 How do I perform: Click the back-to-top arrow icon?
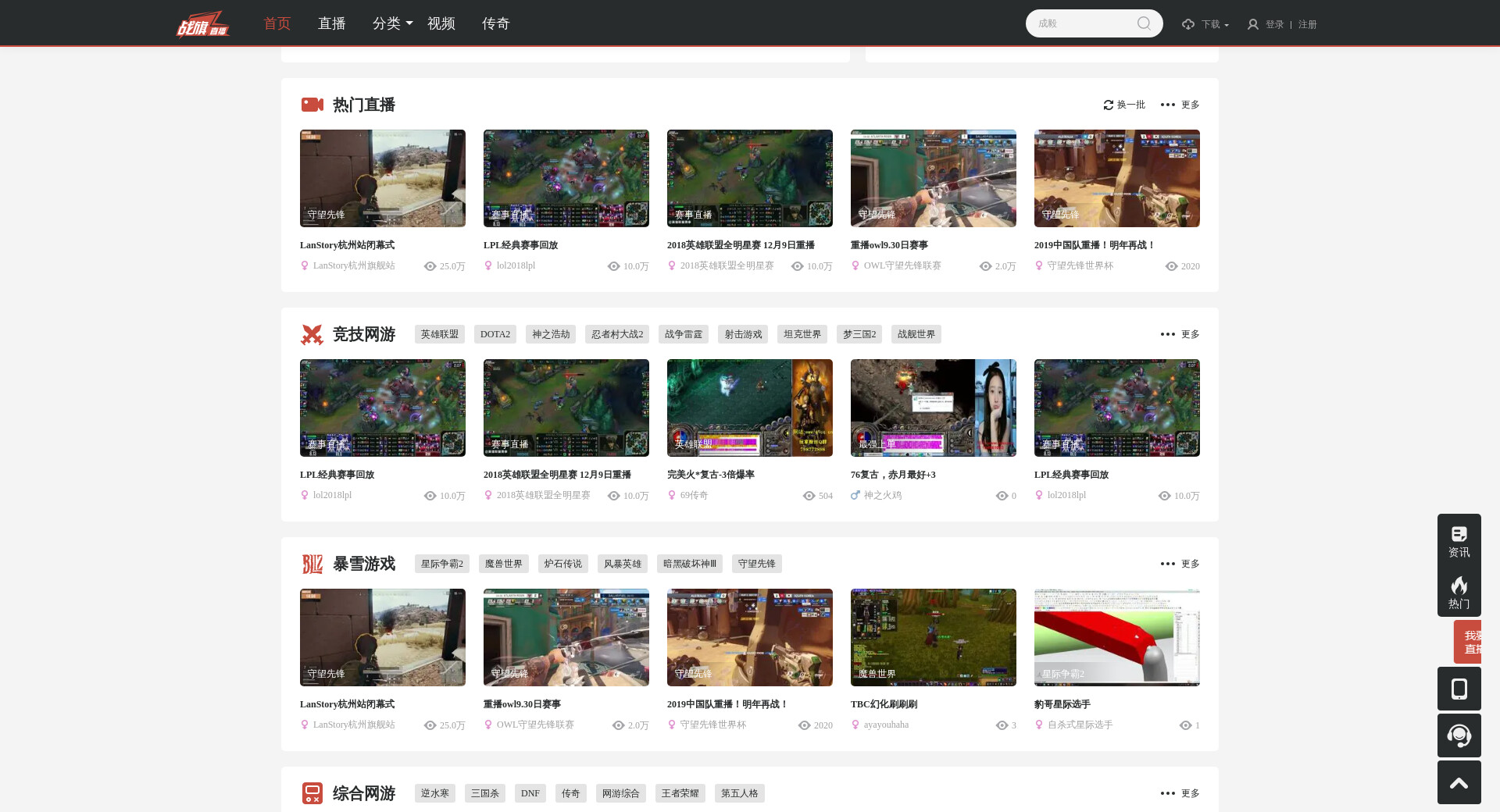point(1459,782)
